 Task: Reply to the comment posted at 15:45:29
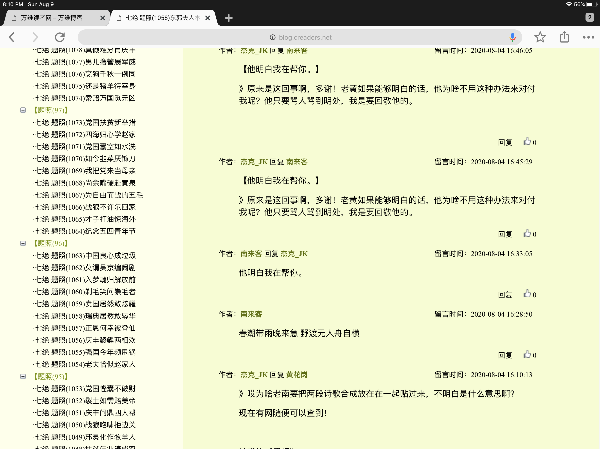click(x=505, y=234)
